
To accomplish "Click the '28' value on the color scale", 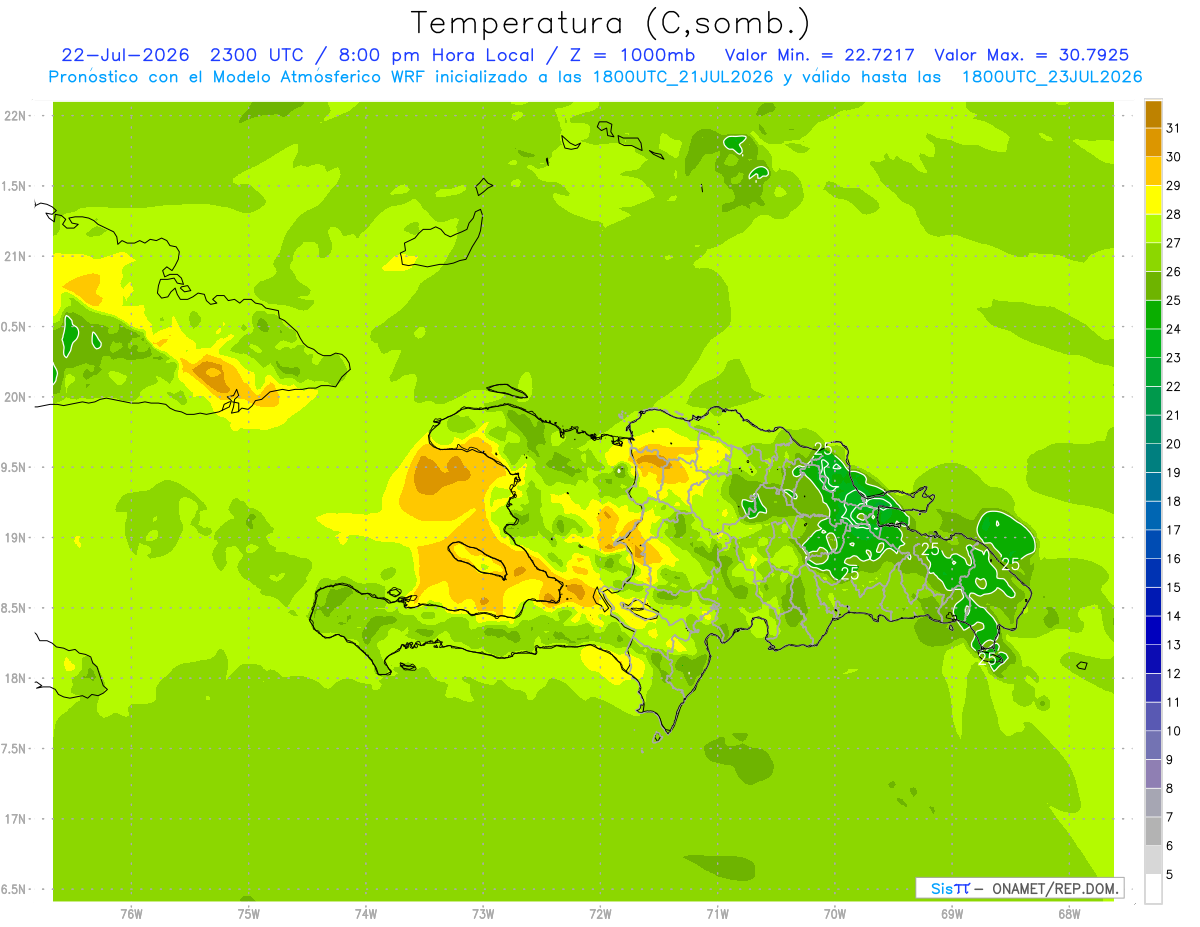I will pos(1174,214).
